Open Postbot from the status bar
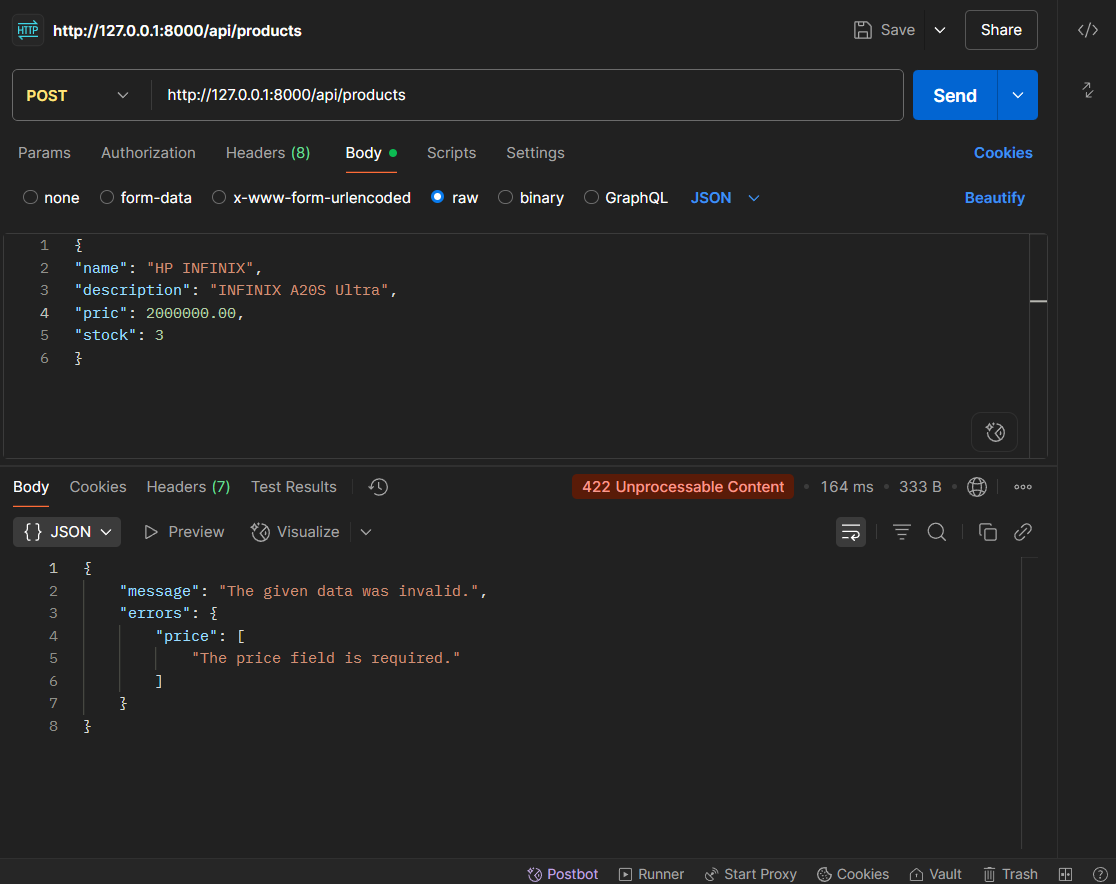 (563, 874)
